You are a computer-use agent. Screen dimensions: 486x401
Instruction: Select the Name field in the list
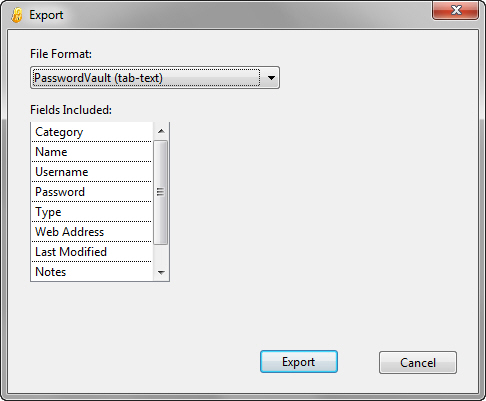coord(92,152)
